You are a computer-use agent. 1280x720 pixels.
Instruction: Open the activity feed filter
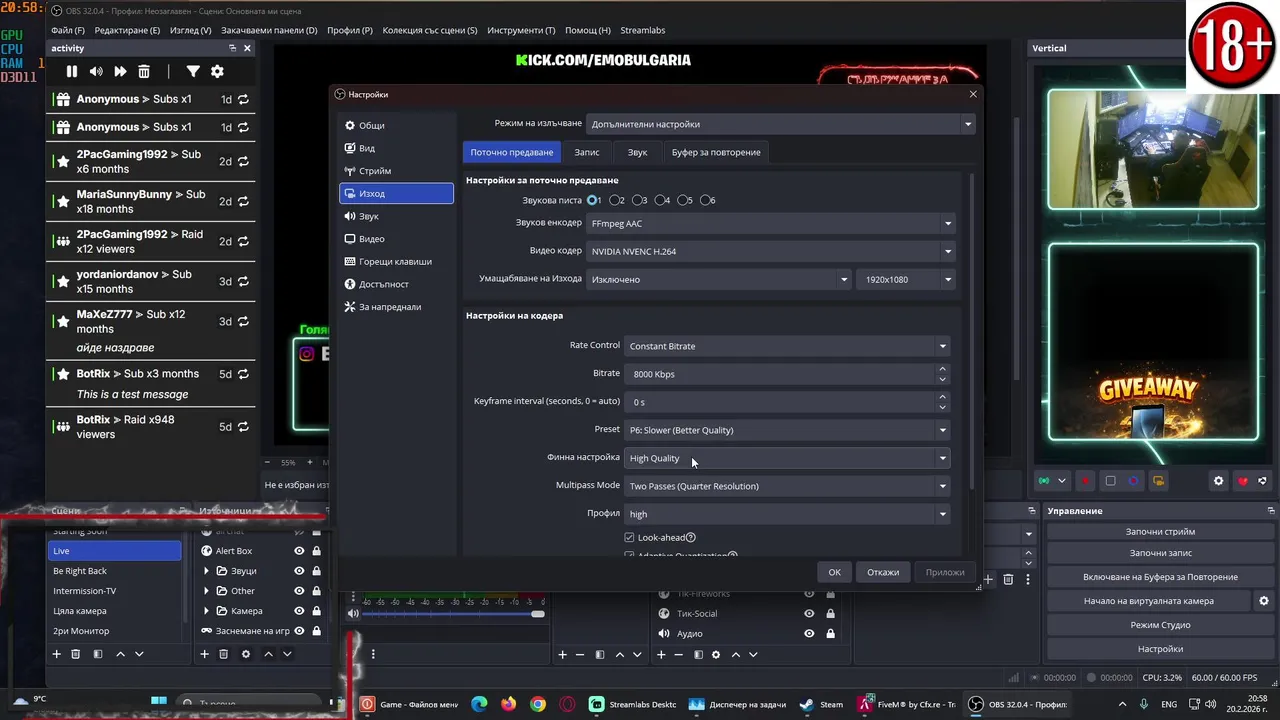click(193, 72)
